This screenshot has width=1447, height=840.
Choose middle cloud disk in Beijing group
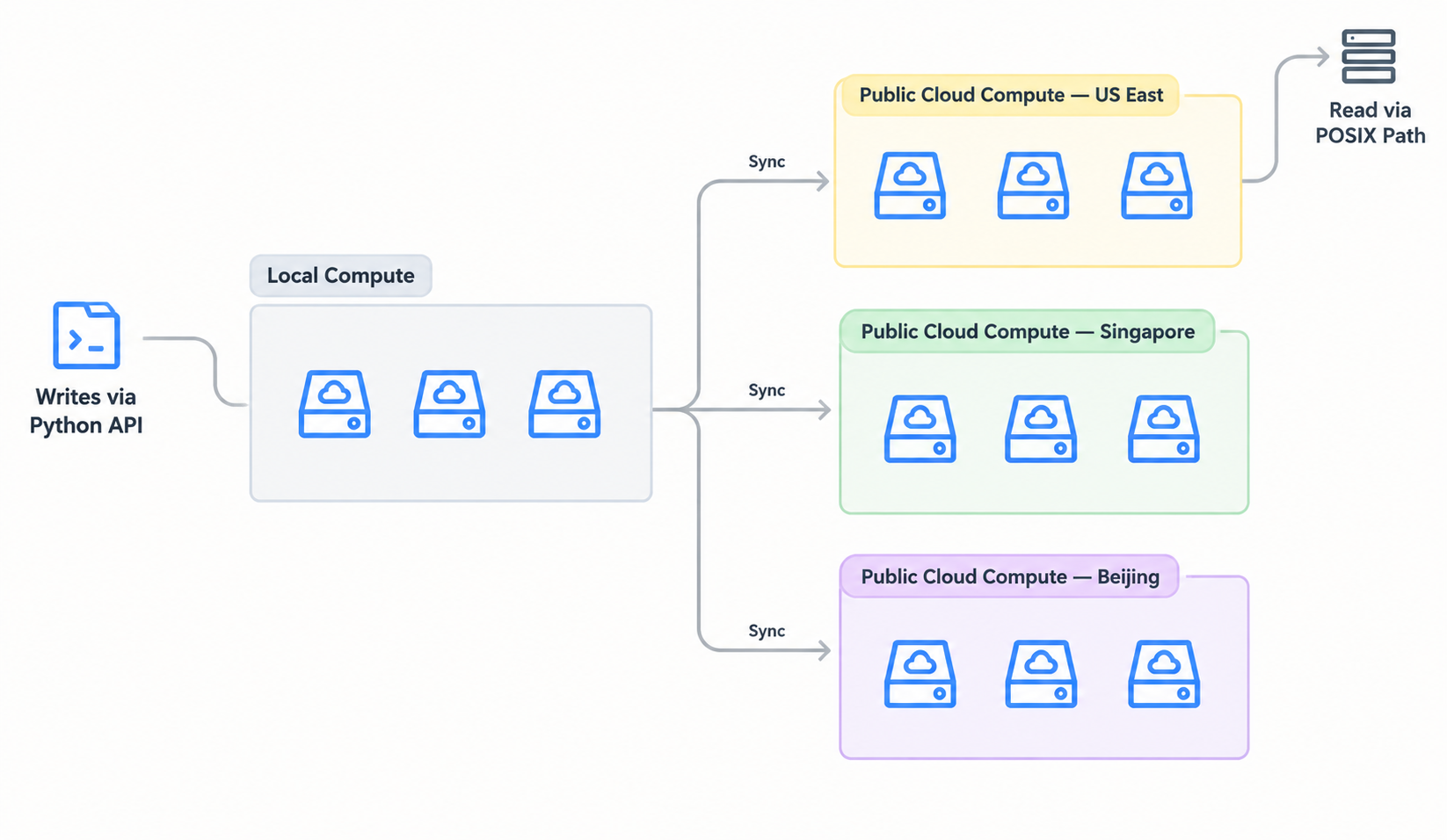click(1041, 674)
